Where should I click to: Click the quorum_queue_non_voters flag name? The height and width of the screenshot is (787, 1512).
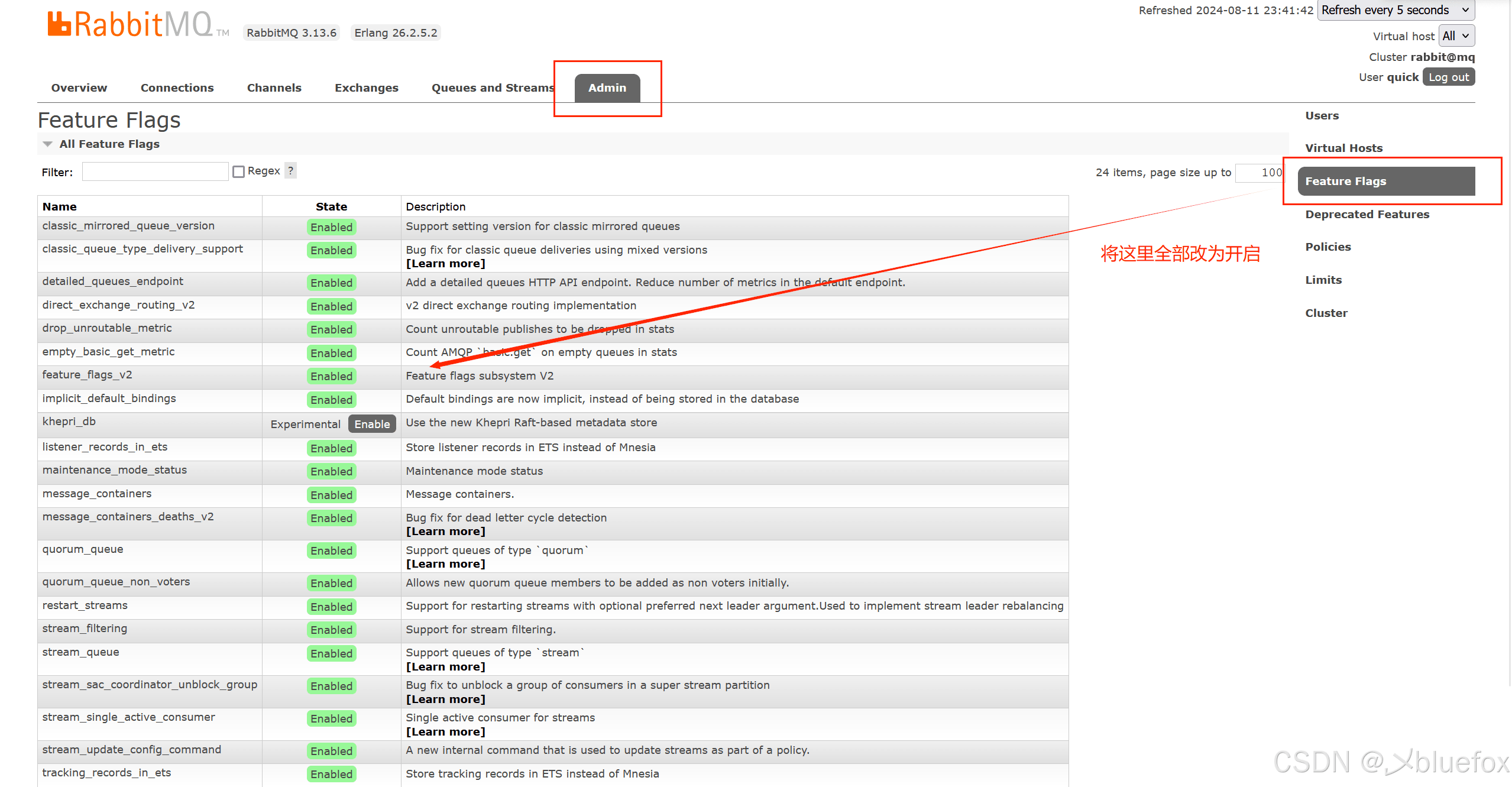[x=116, y=582]
